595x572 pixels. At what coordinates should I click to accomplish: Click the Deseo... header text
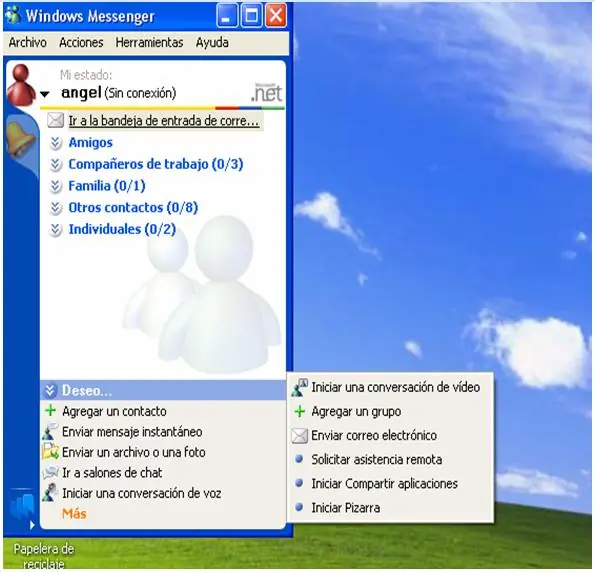(x=87, y=391)
